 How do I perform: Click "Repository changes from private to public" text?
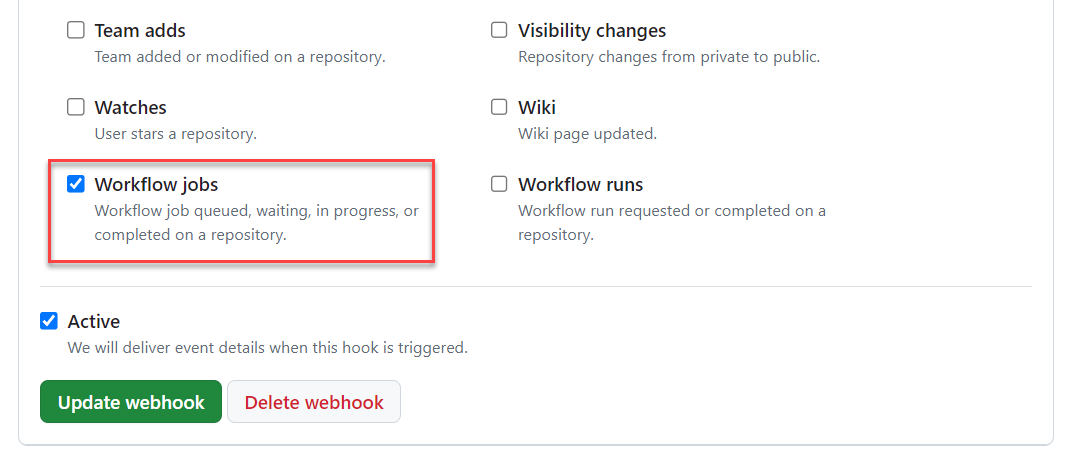668,57
